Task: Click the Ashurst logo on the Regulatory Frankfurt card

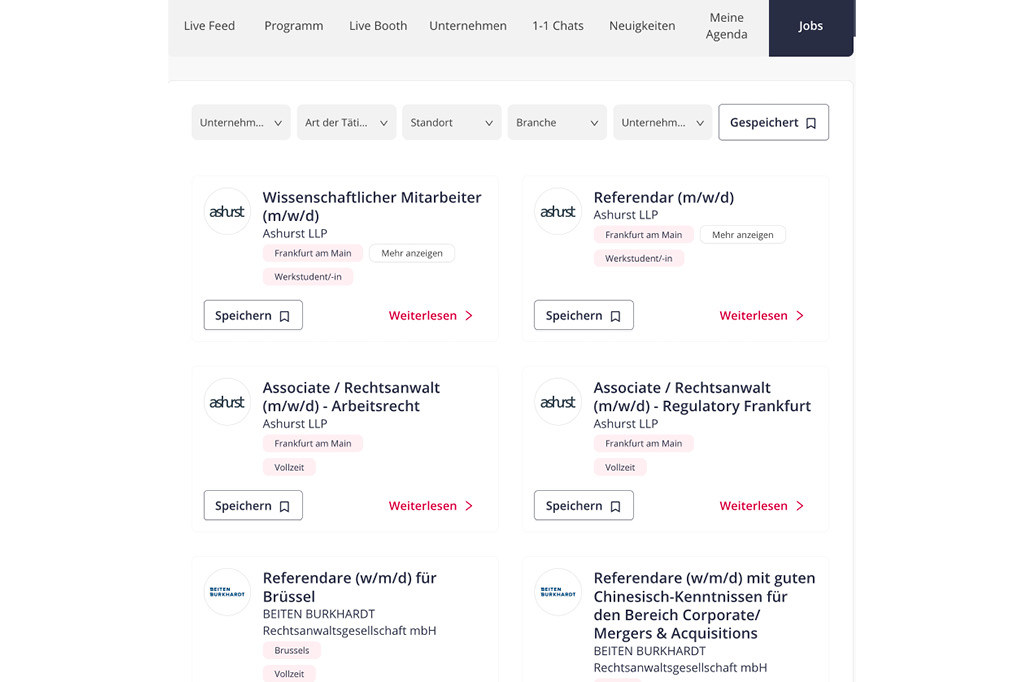Action: click(558, 402)
